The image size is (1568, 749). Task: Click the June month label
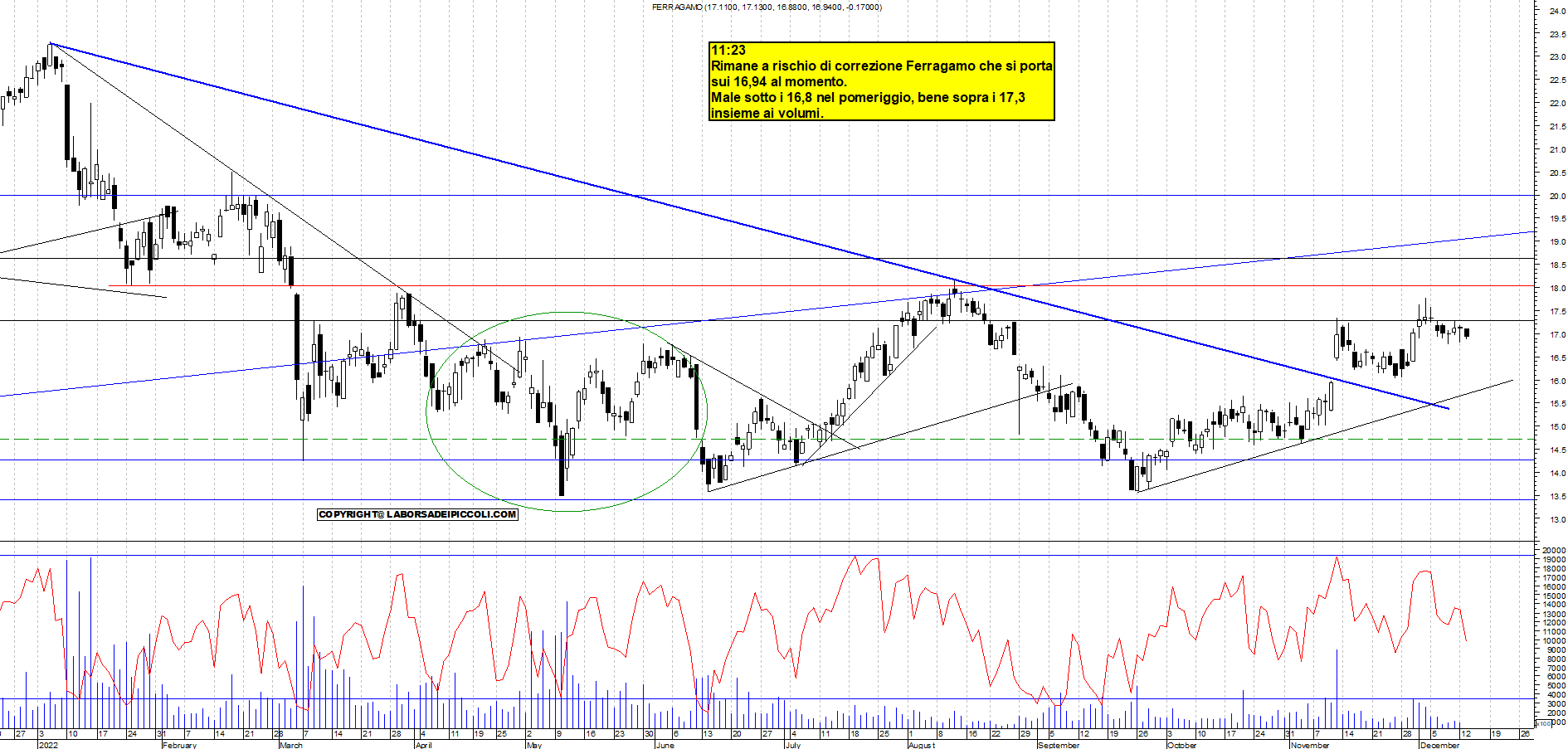pos(665,745)
